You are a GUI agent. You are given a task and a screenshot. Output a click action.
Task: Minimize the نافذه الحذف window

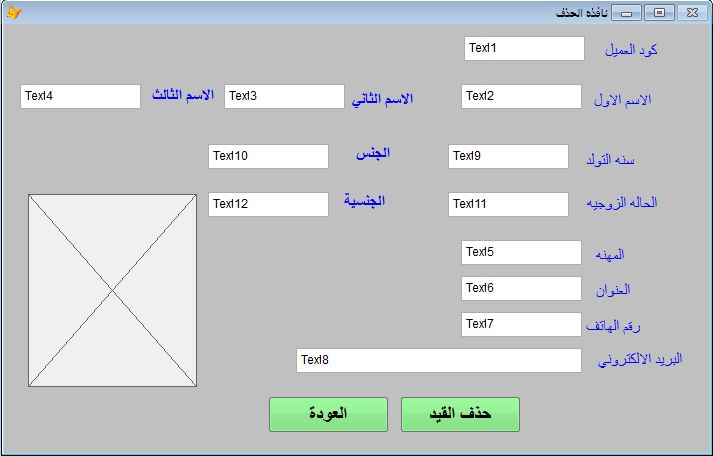[626, 13]
